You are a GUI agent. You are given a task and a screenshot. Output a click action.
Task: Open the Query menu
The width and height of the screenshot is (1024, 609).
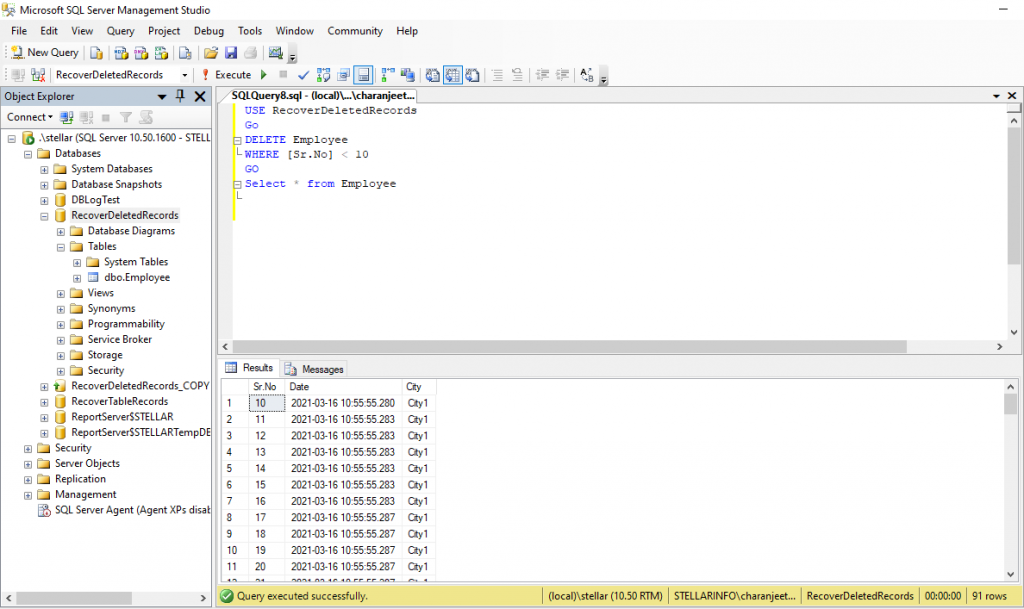click(x=121, y=31)
